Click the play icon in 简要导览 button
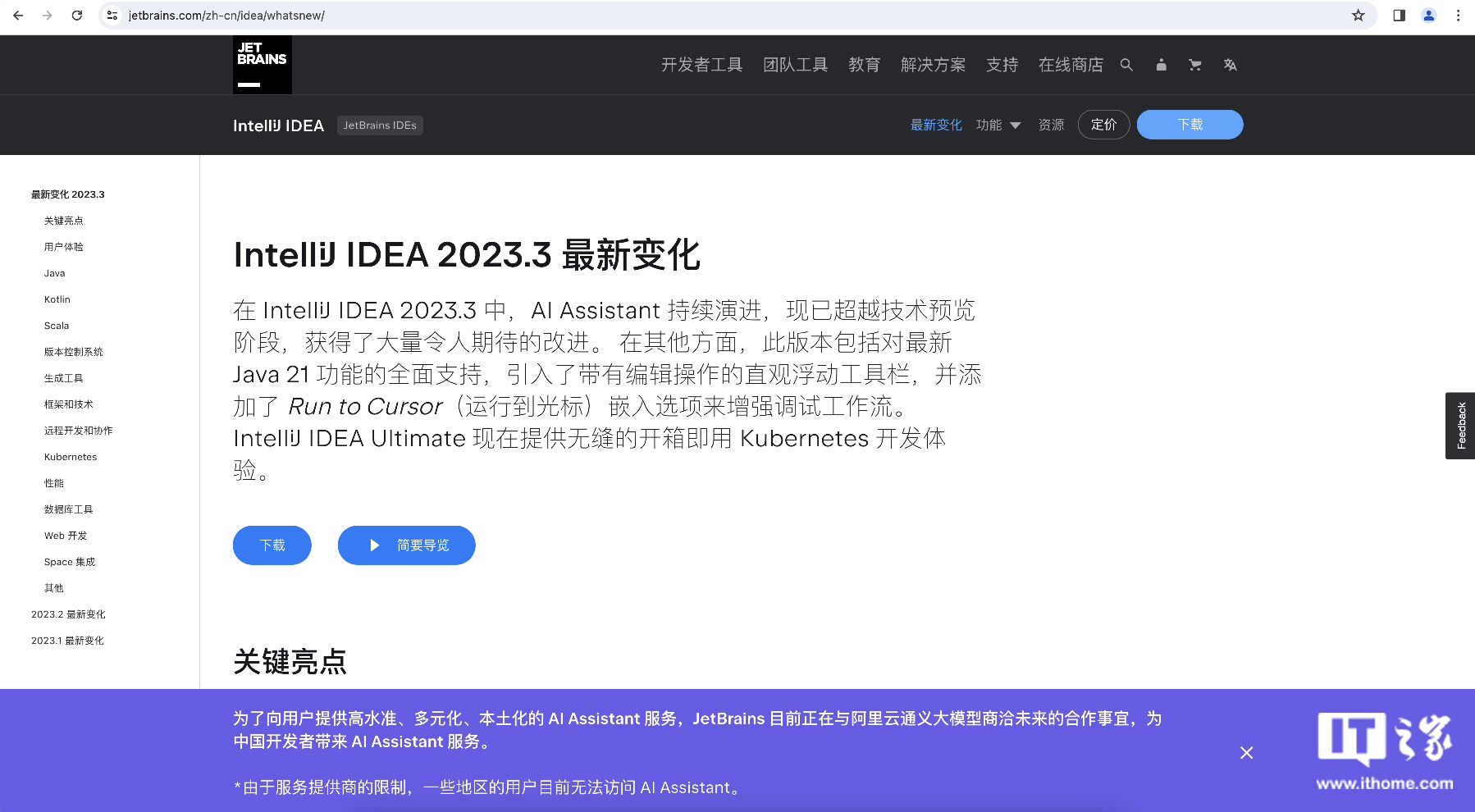The image size is (1475, 812). click(375, 545)
